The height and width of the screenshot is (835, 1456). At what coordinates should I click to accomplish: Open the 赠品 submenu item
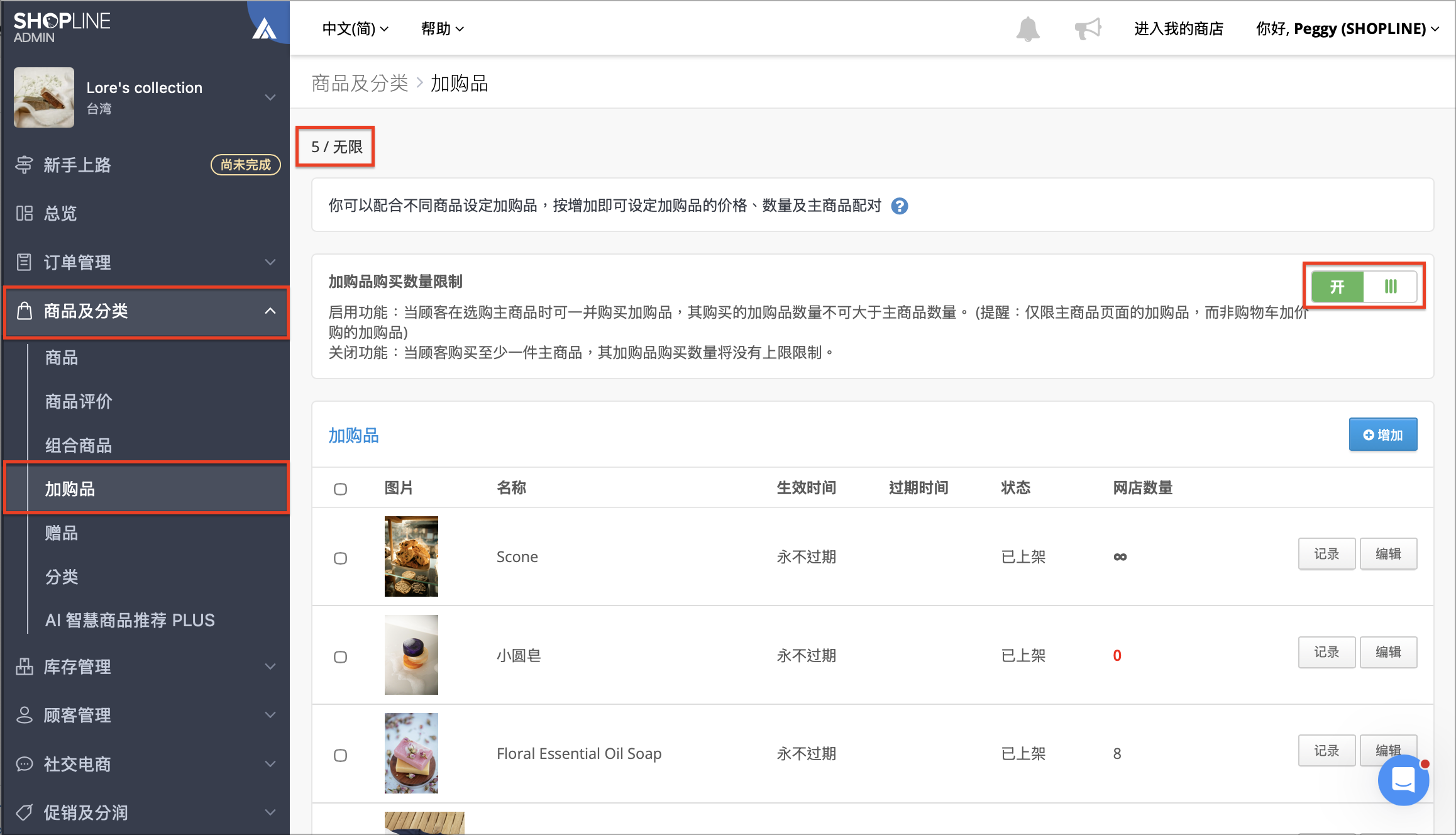pyautogui.click(x=62, y=533)
